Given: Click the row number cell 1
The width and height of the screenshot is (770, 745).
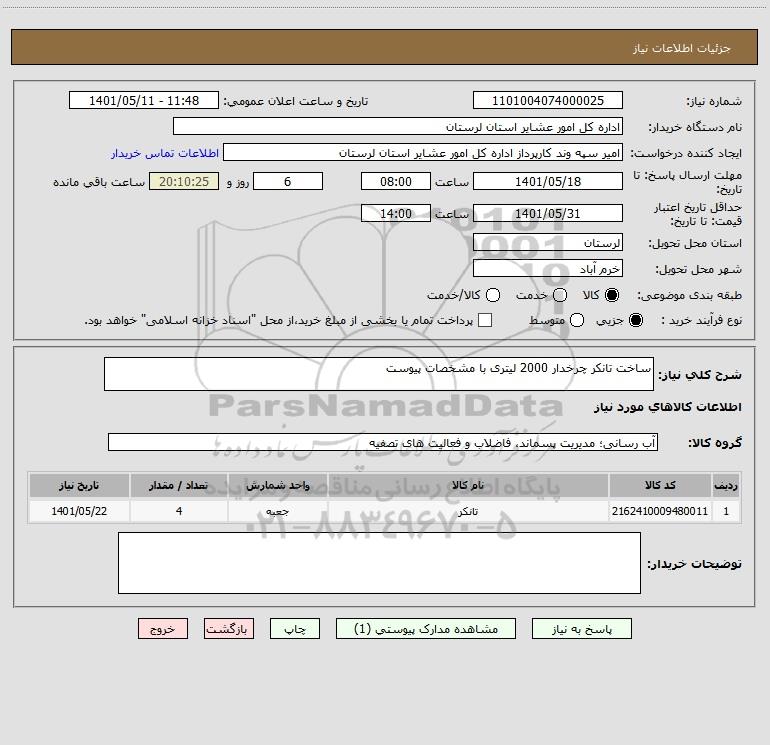Looking at the screenshot, I should [x=726, y=511].
